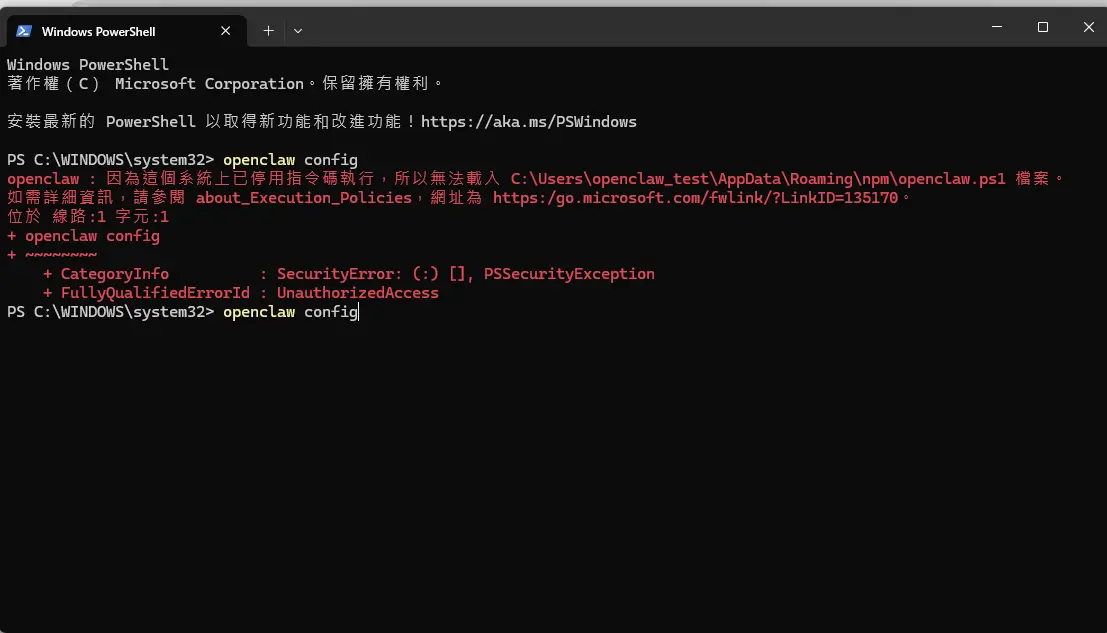Minimize the terminal window
The image size is (1107, 633).
pos(997,27)
